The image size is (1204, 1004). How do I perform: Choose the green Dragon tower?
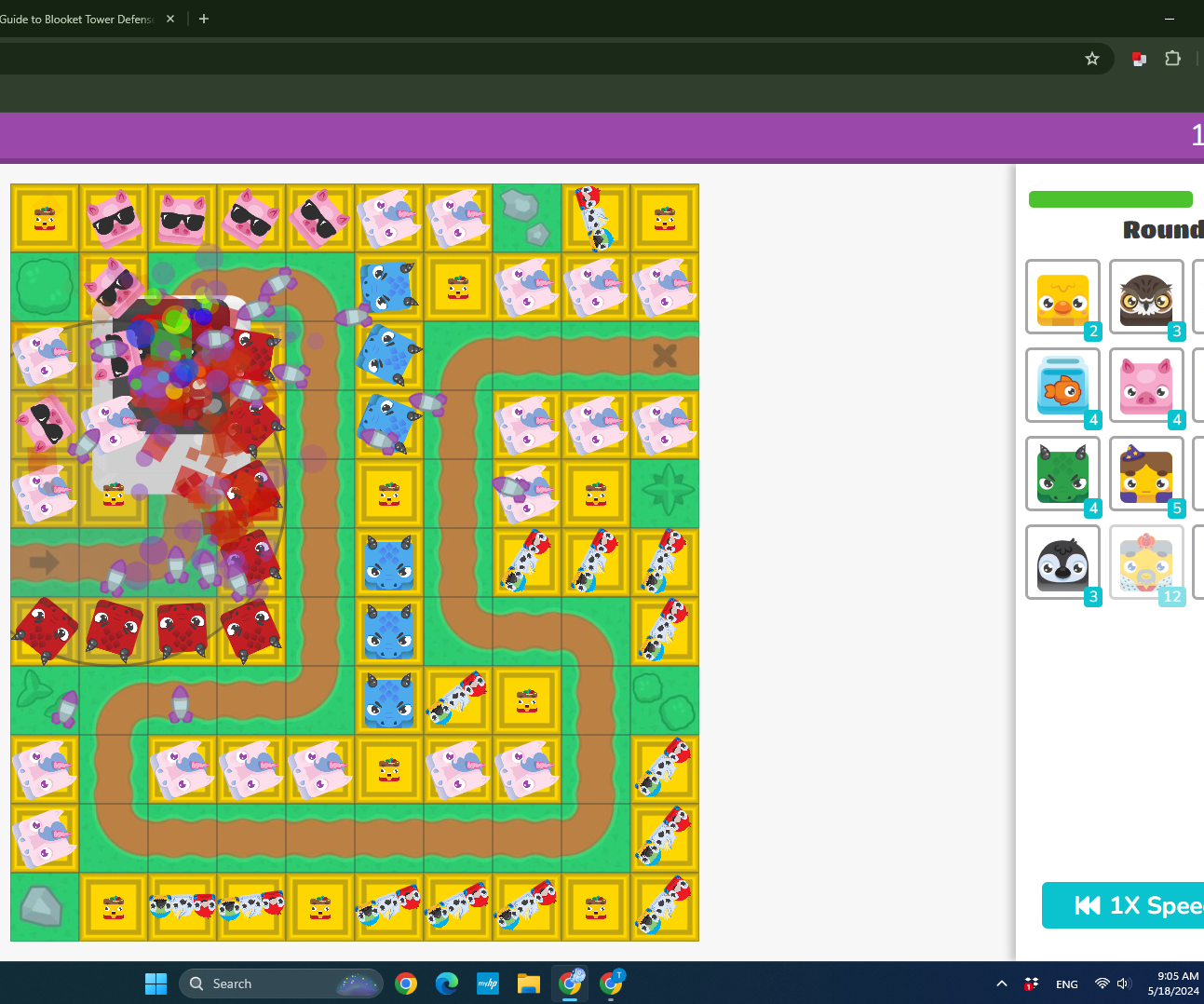click(x=1062, y=473)
